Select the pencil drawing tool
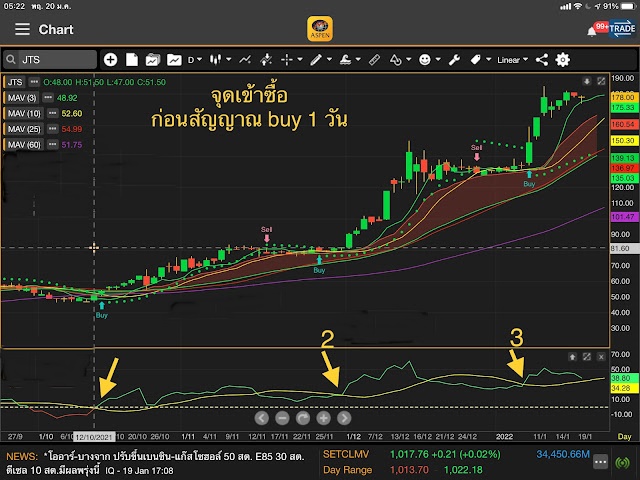 point(316,60)
